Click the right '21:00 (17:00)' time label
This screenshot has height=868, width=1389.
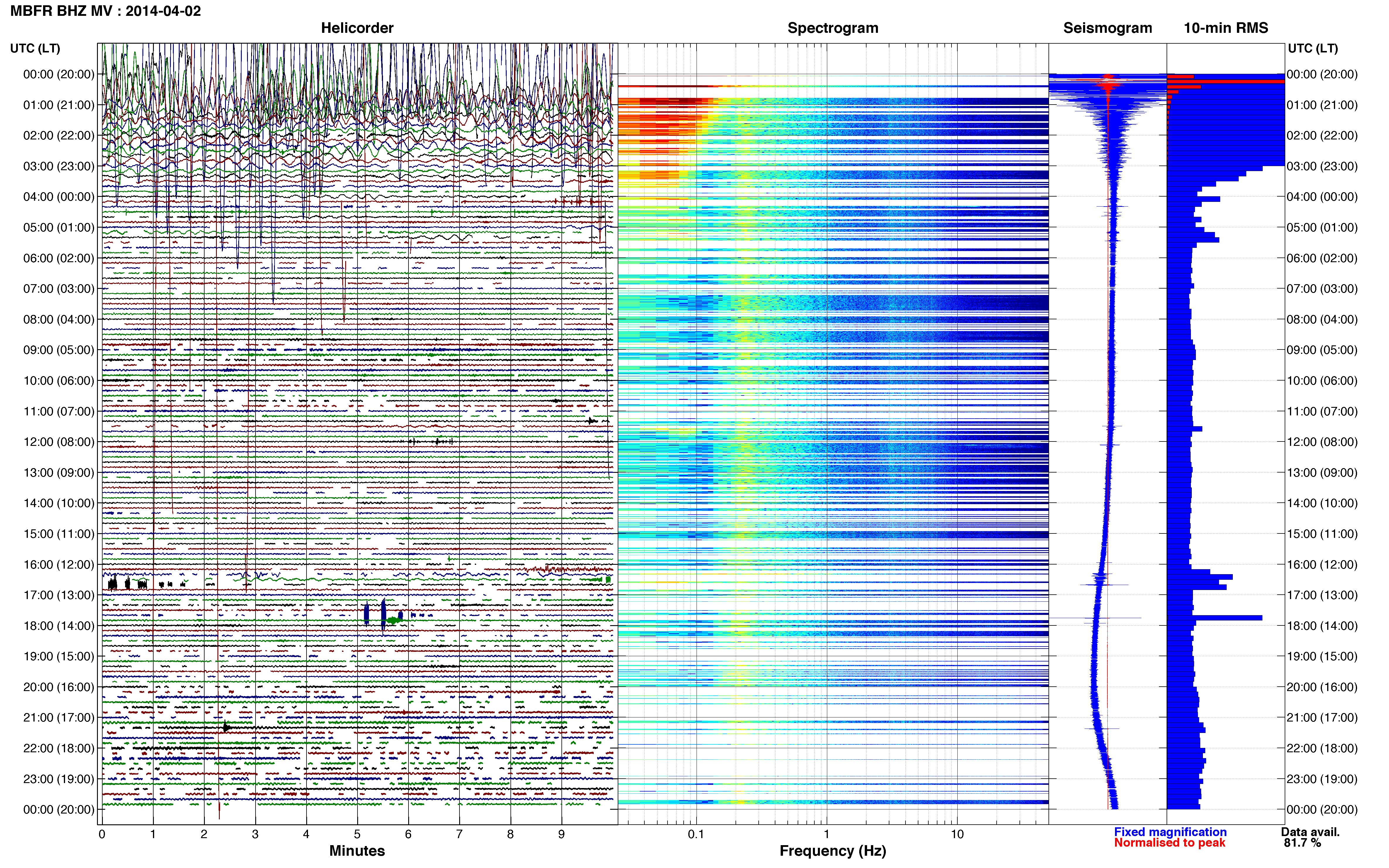[1322, 718]
